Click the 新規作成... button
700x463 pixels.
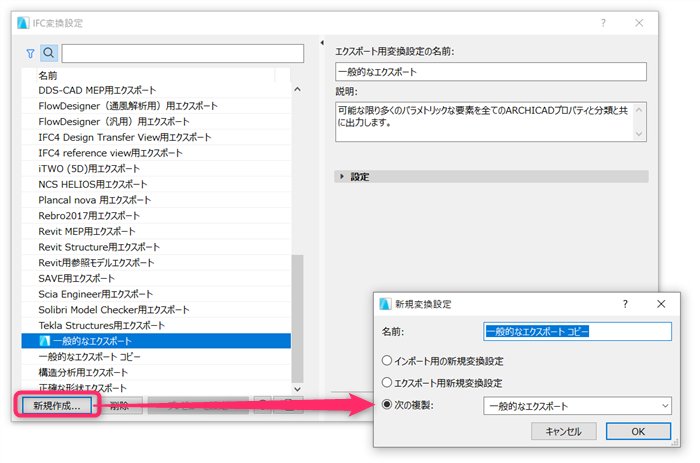[57, 405]
